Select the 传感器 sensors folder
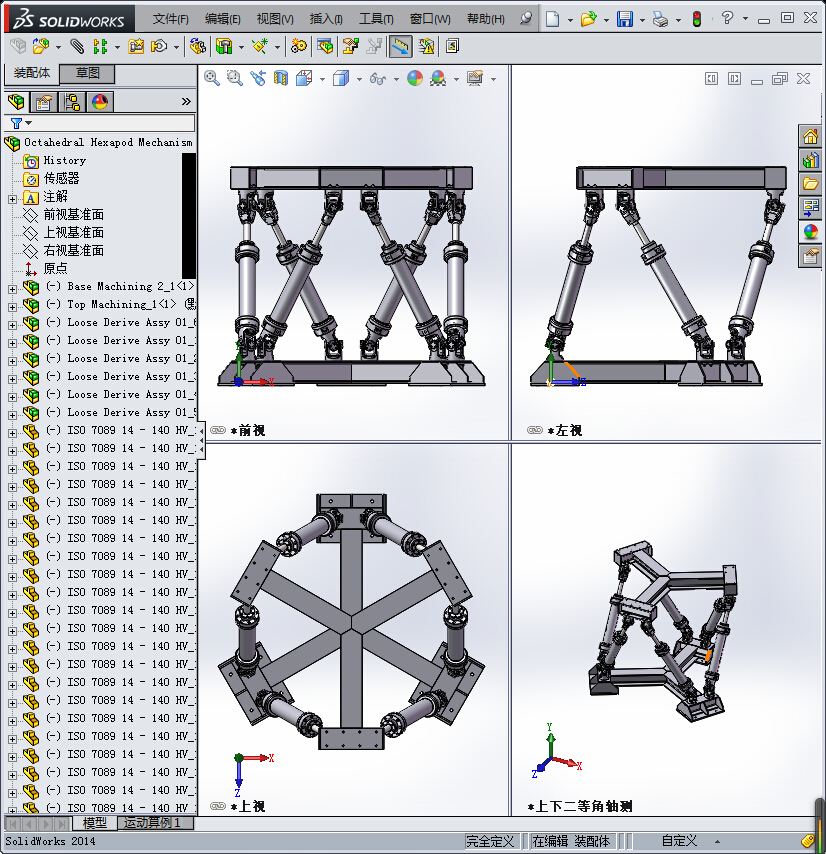 point(62,179)
